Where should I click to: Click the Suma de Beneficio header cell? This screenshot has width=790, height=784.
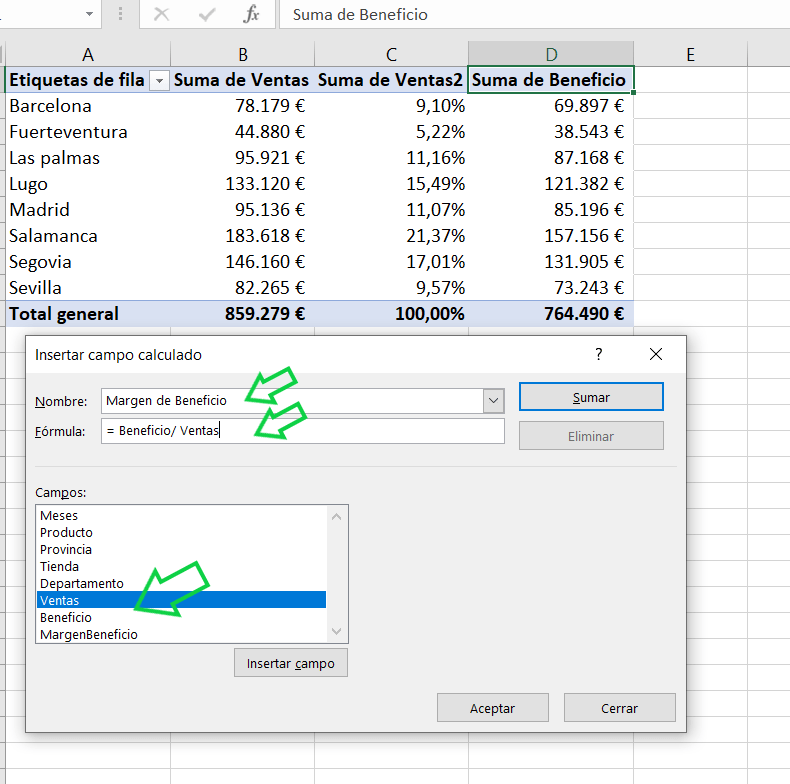550,80
